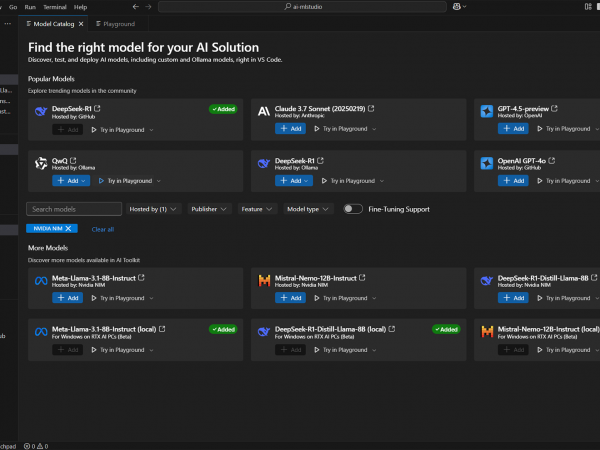Expand Try in Playground chevron for QwQ
This screenshot has height=450, width=600.
(x=159, y=181)
